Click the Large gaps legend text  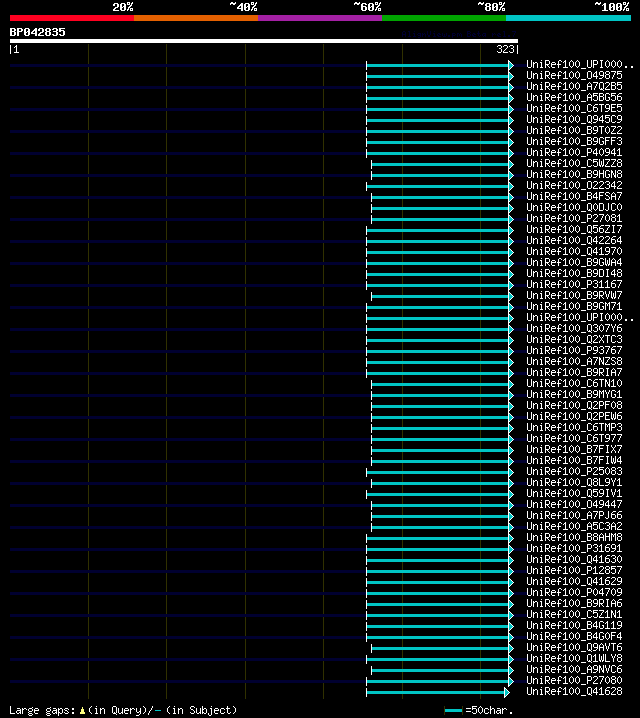123,710
